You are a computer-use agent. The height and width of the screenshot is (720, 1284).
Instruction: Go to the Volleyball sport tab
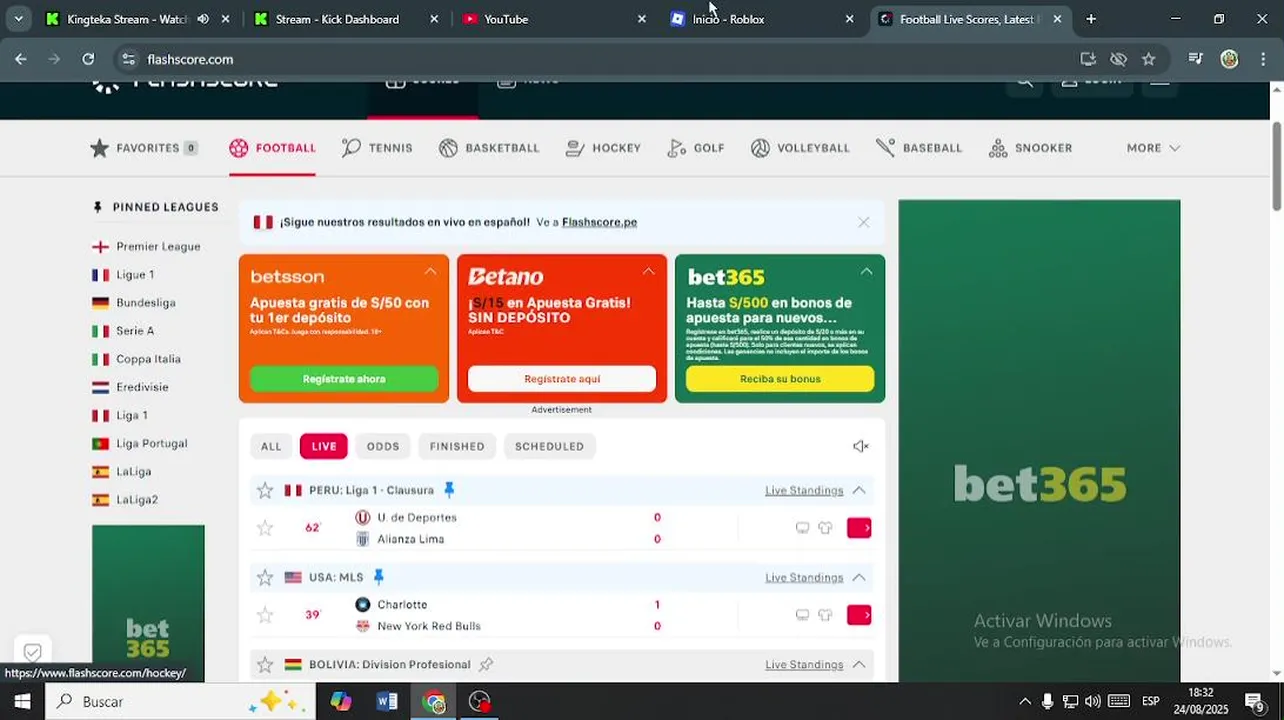click(x=800, y=148)
